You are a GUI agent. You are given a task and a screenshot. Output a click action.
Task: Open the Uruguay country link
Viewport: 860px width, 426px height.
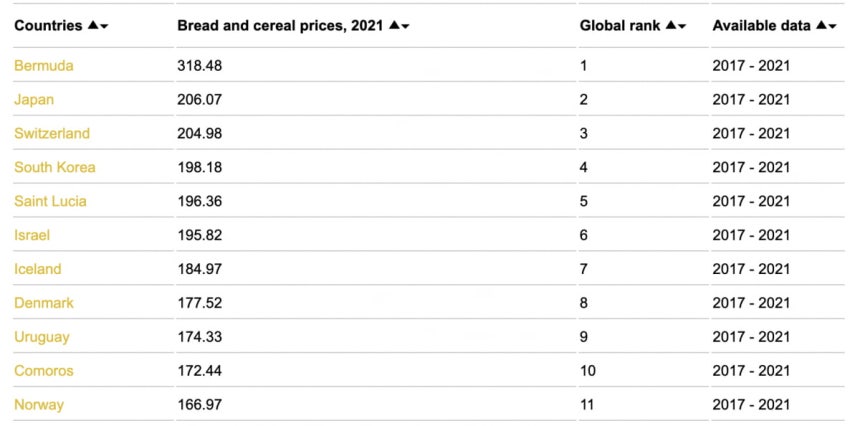(x=42, y=337)
